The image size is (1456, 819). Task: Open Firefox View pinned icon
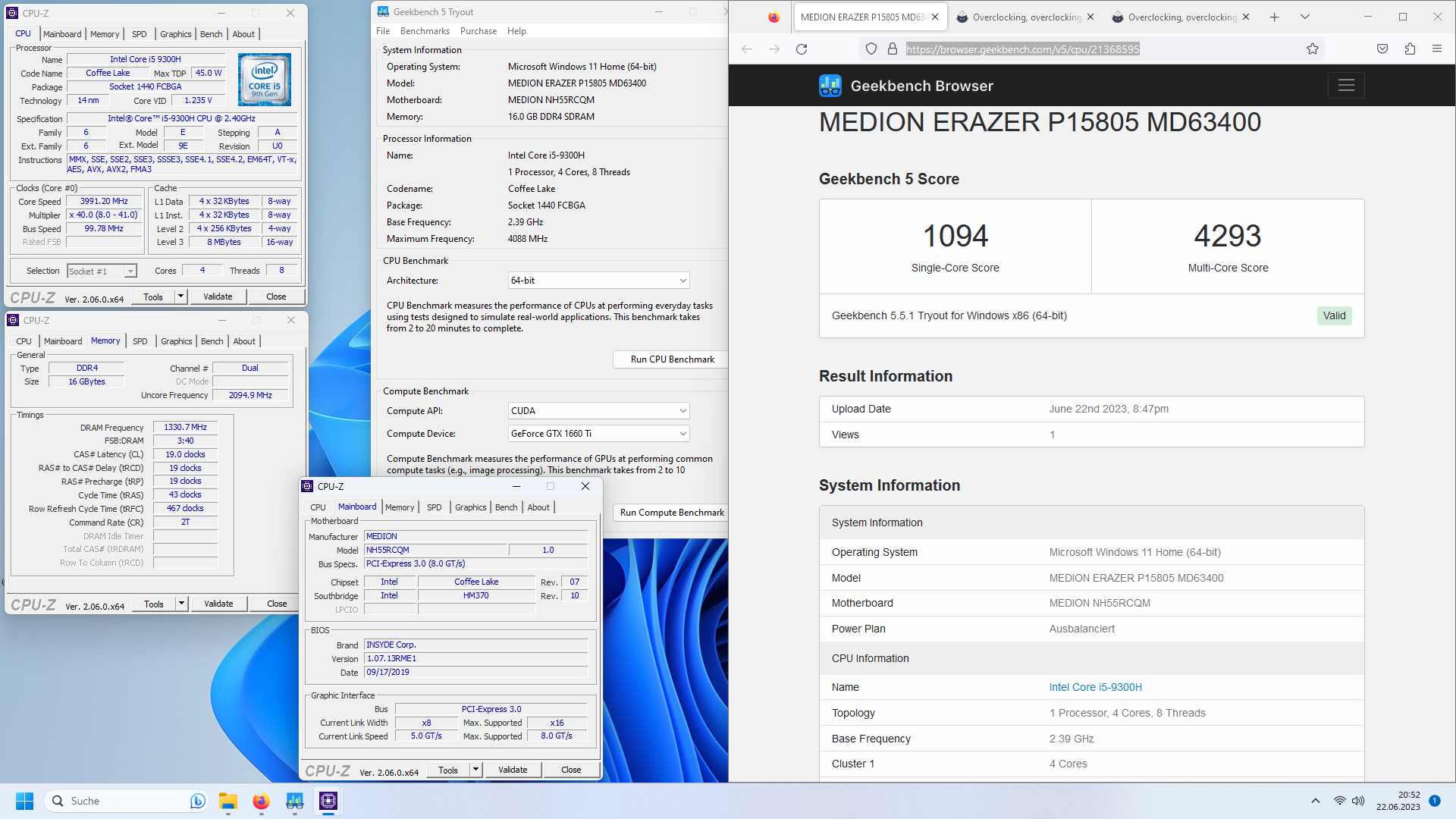point(773,17)
